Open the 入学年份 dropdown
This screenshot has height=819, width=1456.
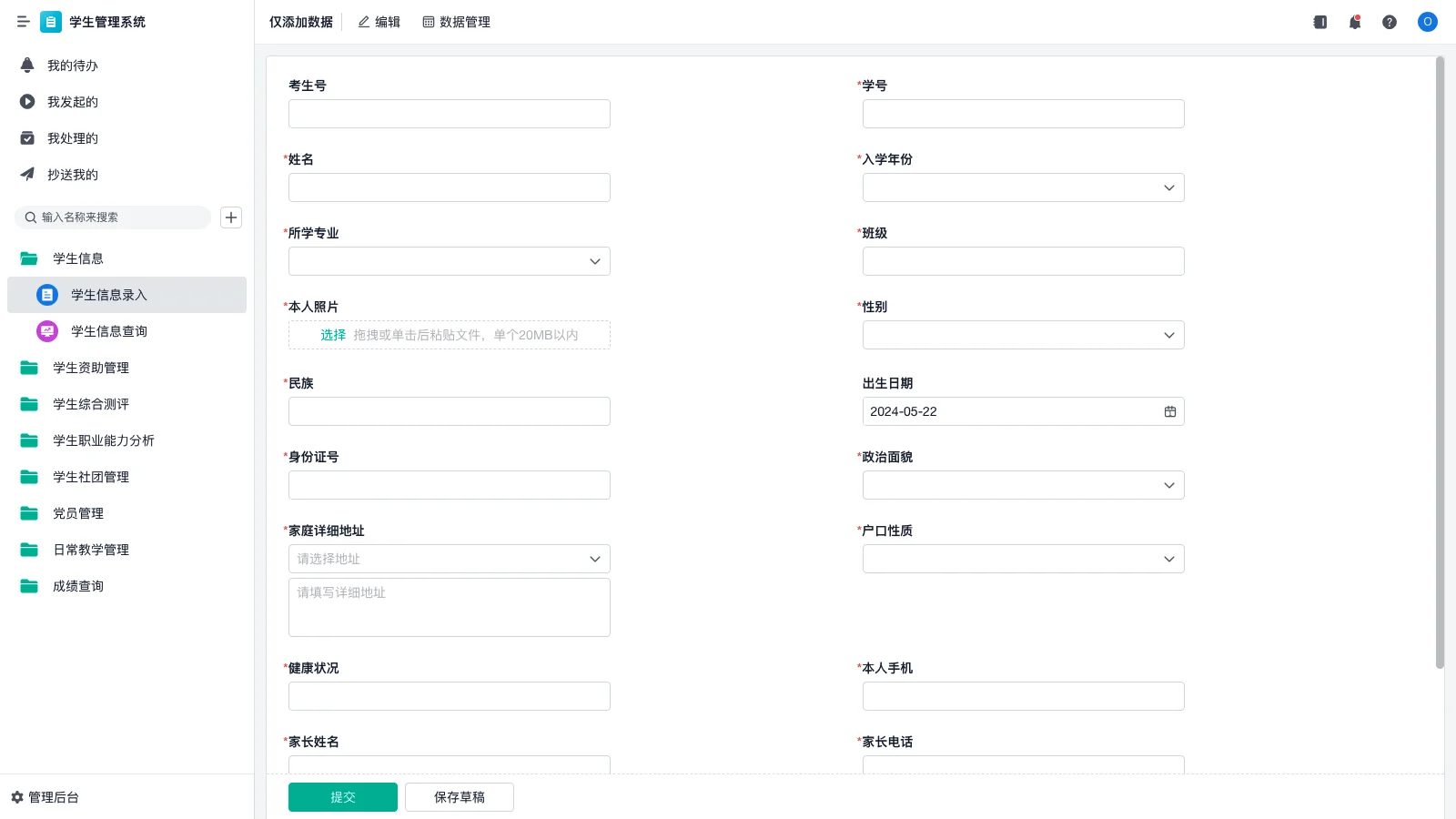point(1168,187)
